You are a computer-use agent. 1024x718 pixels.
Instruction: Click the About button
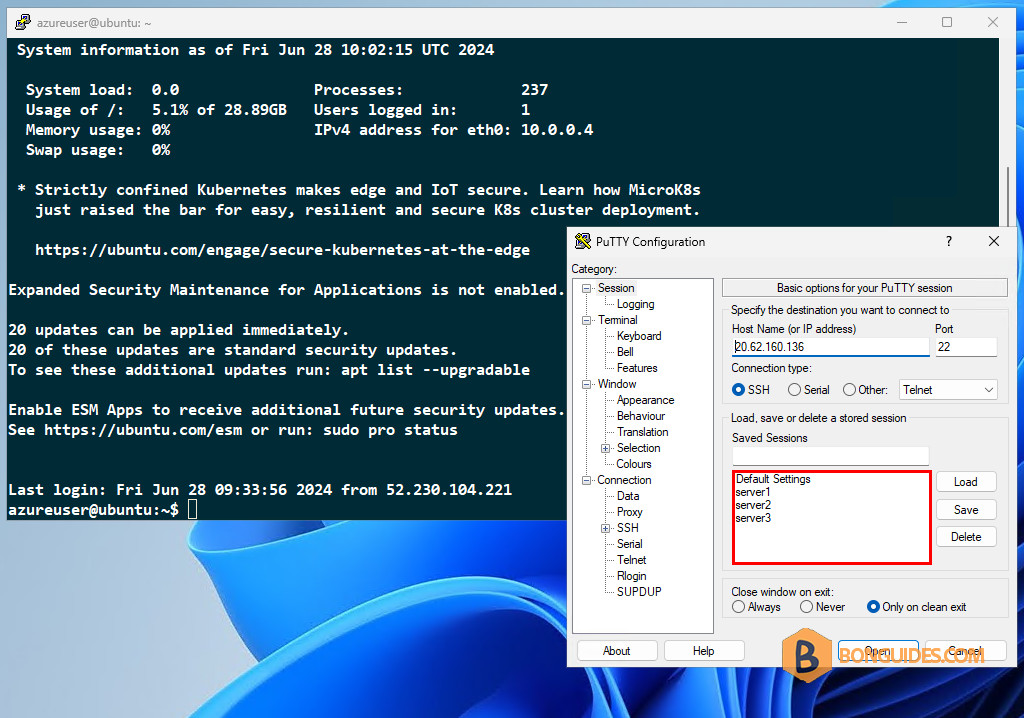(616, 651)
